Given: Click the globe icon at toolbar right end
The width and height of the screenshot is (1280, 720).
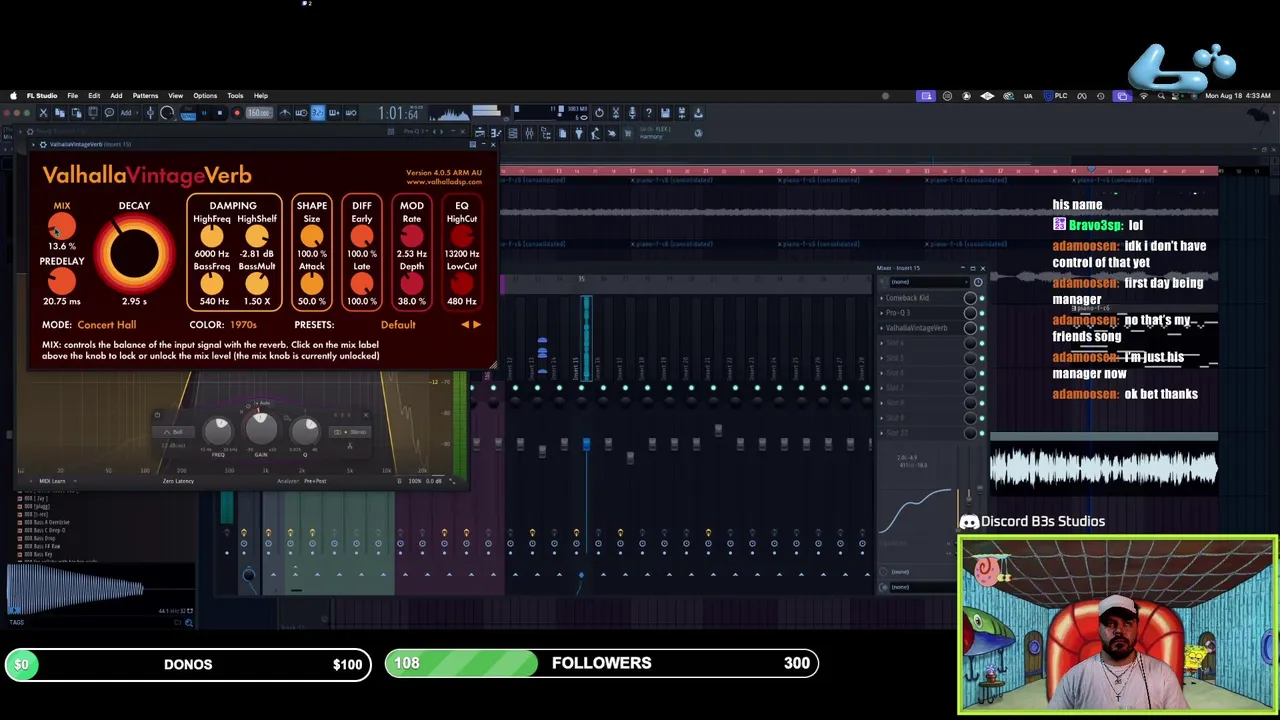Looking at the screenshot, I should [x=698, y=133].
